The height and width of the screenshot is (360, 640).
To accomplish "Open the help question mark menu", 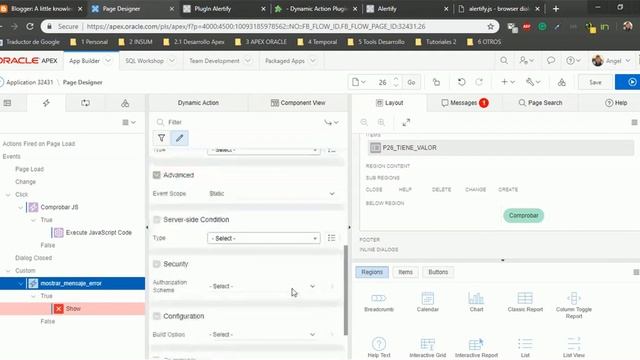I will (573, 61).
